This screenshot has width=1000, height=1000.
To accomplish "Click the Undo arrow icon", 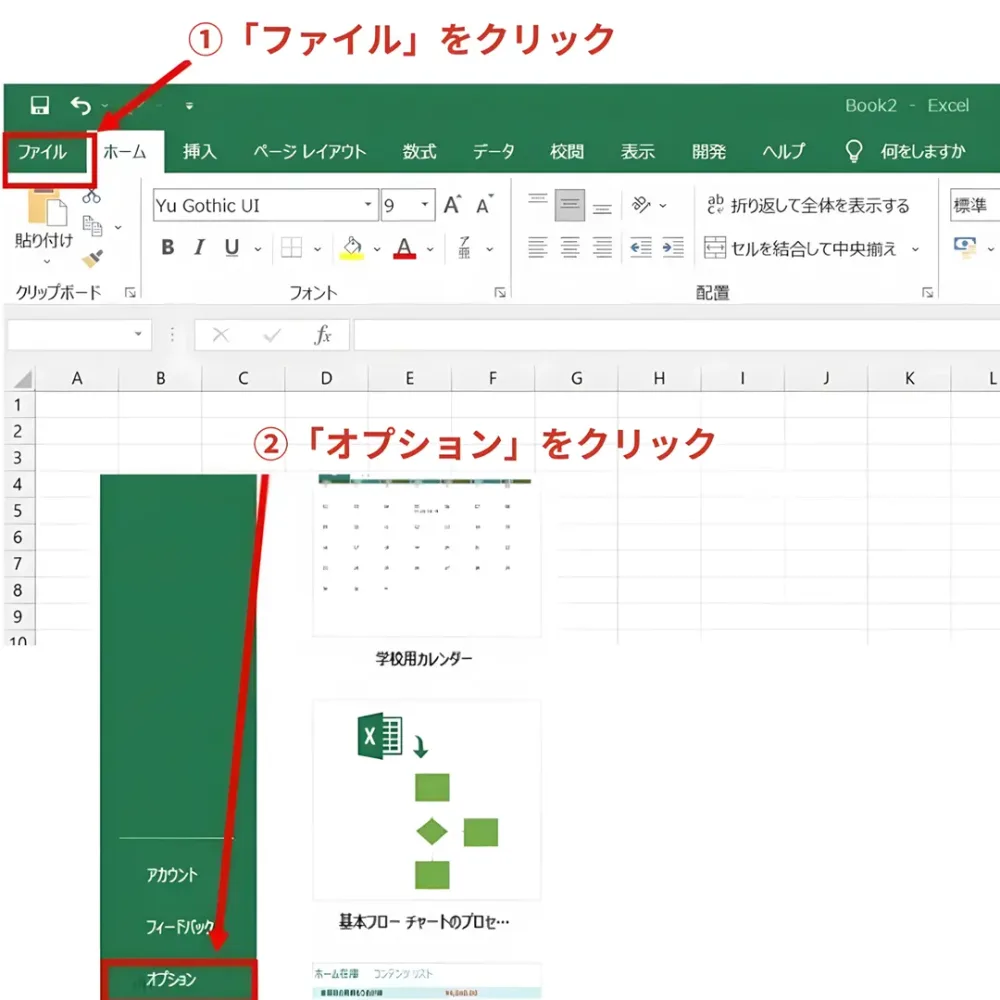I will tap(80, 105).
